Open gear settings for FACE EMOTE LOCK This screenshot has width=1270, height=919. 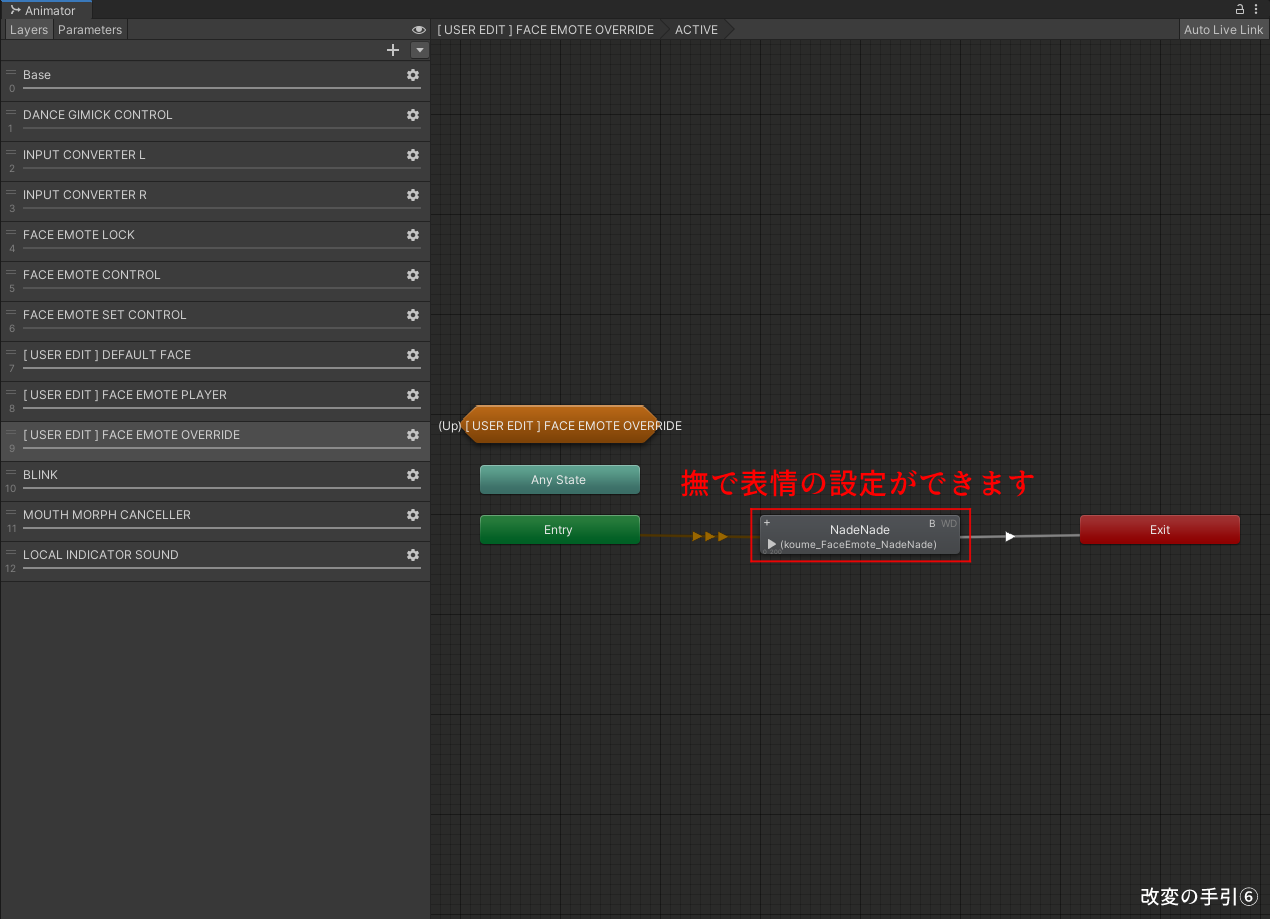coord(412,235)
